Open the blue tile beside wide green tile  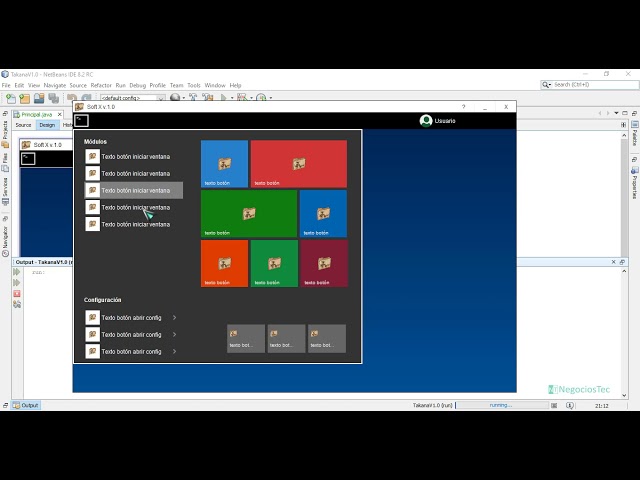[323, 213]
